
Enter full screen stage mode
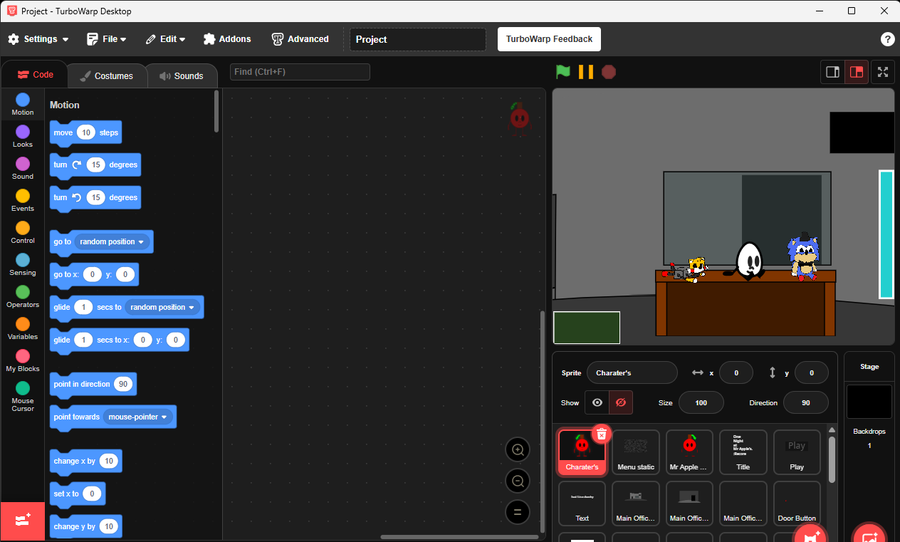coord(883,72)
